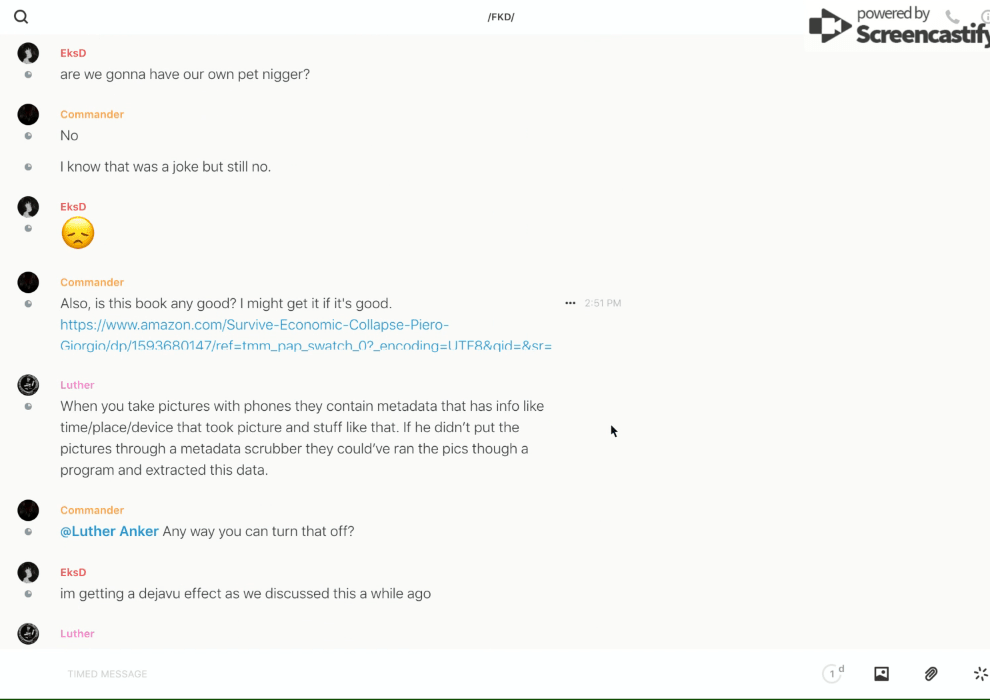The image size is (990, 700).
Task: Click the Luther sender name above metadata message
Action: pyautogui.click(x=77, y=385)
